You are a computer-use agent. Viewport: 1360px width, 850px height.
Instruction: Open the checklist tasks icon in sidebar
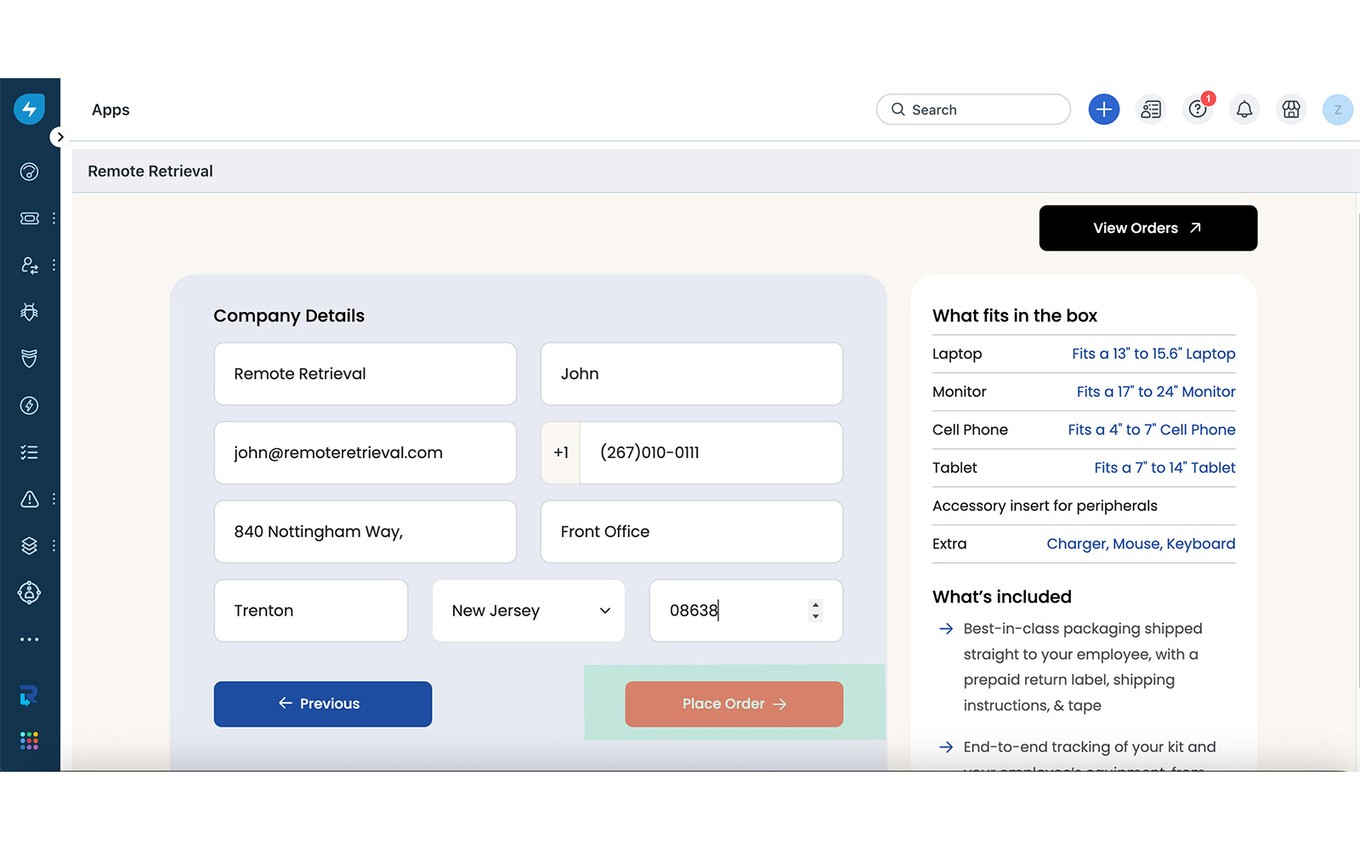(29, 452)
